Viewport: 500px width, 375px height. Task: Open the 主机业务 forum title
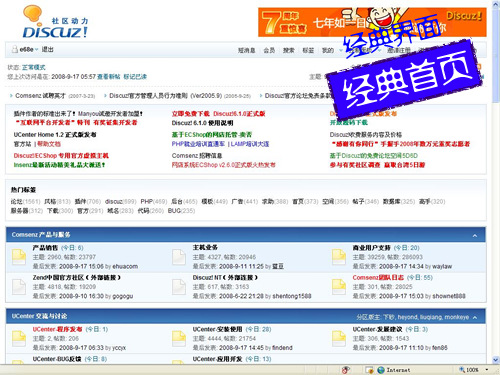click(205, 247)
